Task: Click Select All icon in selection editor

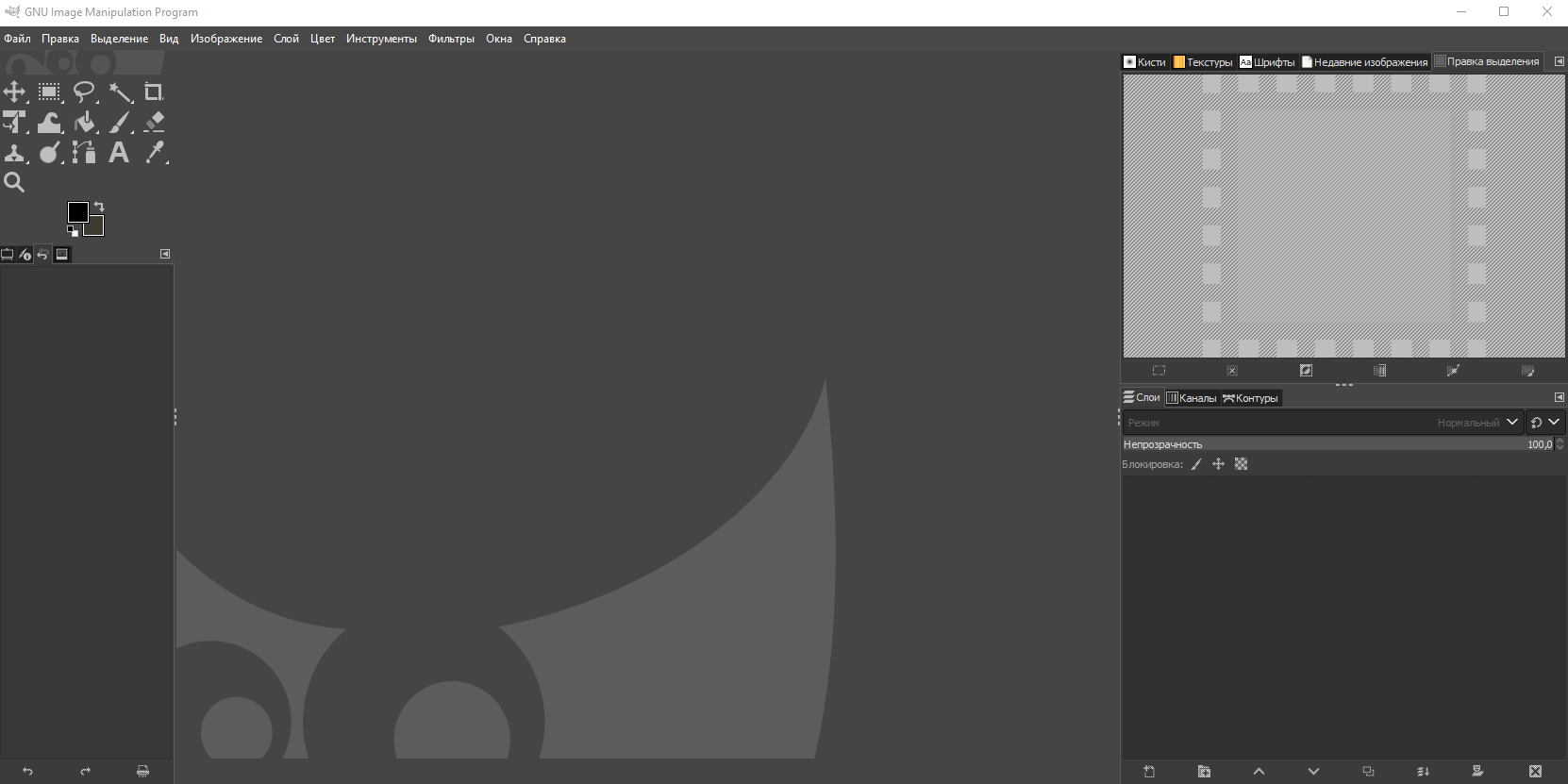Action: 1159,371
